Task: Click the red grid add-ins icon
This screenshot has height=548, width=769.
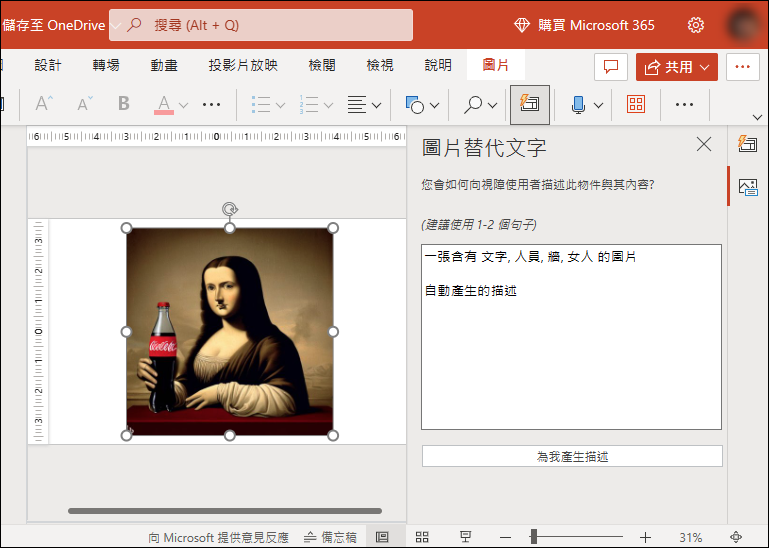Action: 636,104
